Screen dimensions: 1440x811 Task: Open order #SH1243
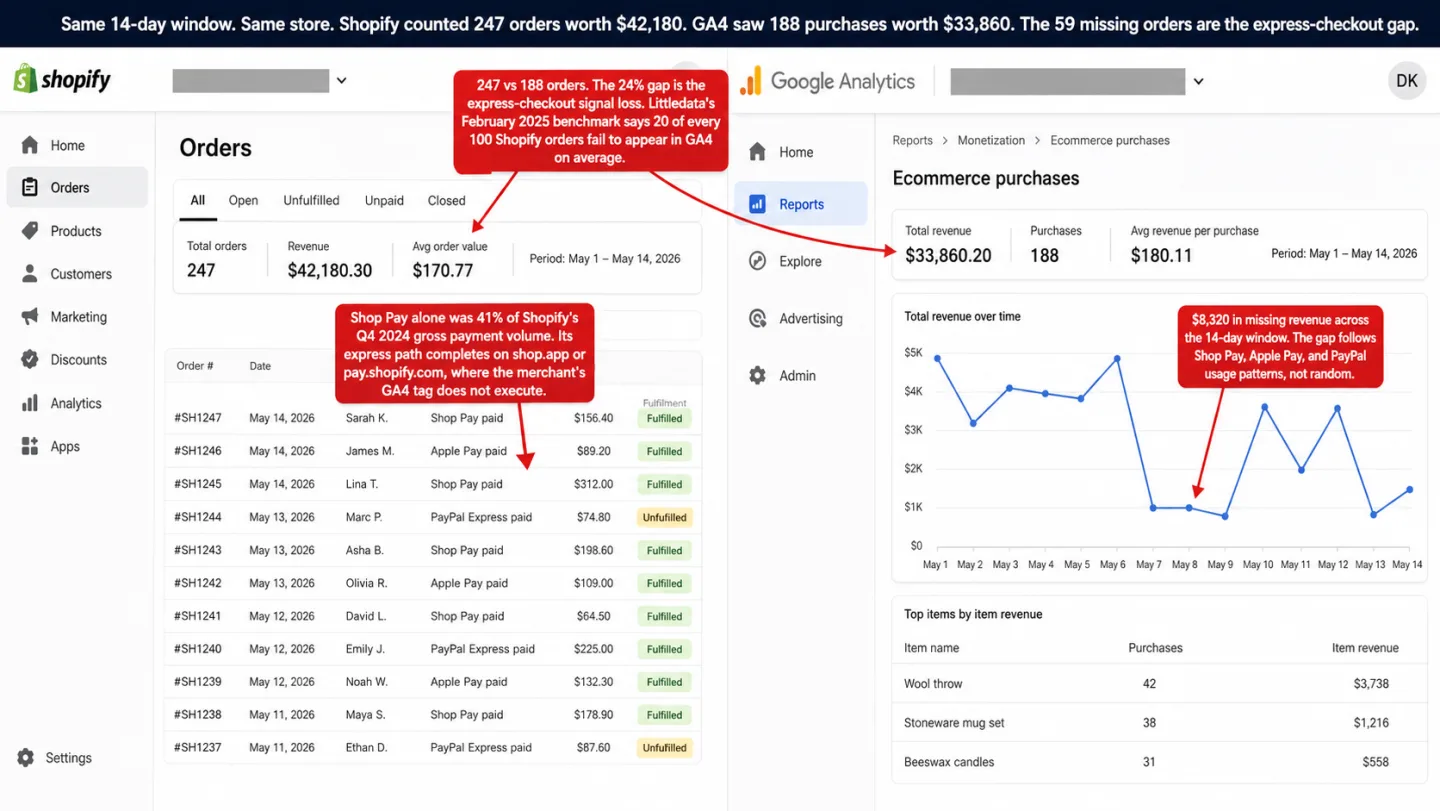click(197, 550)
